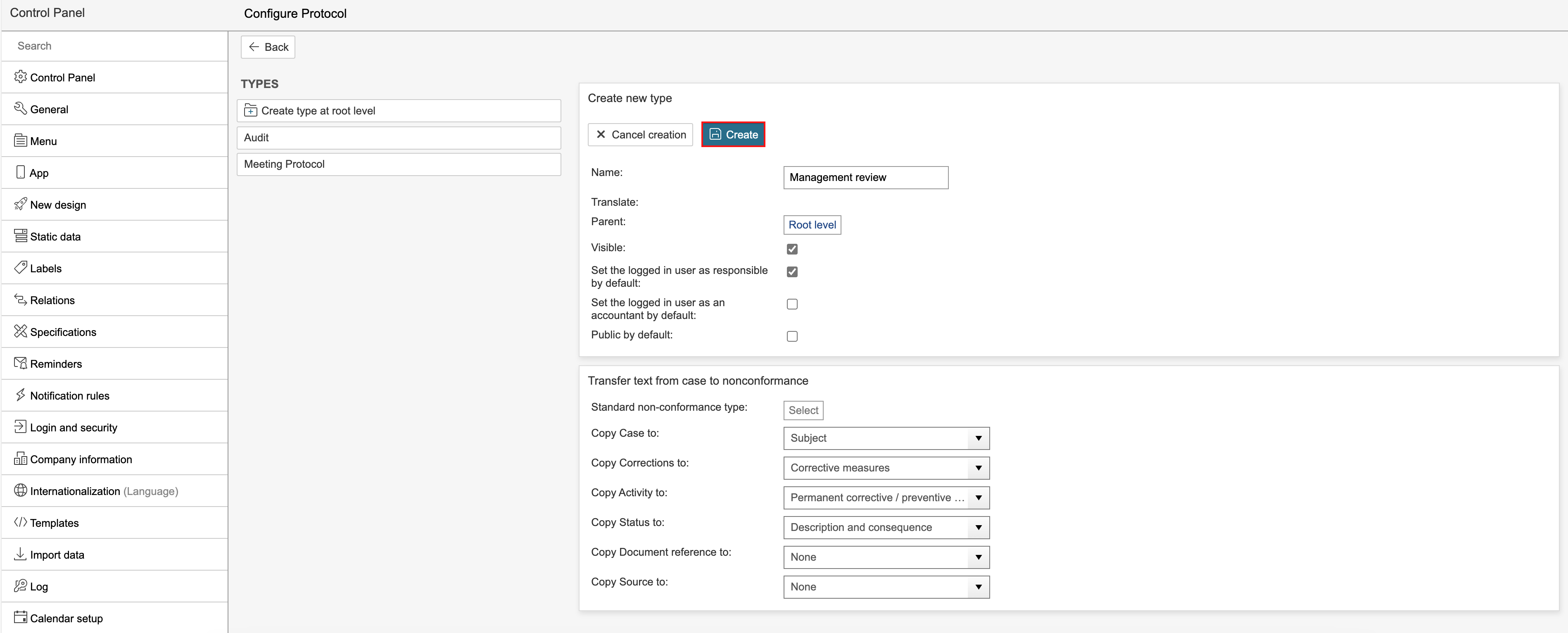Click the code brackets icon for Templates
1568x633 pixels.
tap(20, 522)
